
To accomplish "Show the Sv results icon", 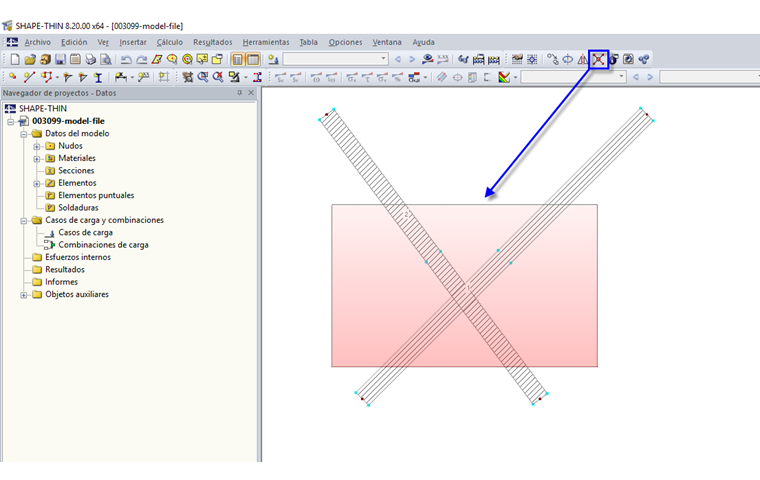I will pyautogui.click(x=295, y=77).
